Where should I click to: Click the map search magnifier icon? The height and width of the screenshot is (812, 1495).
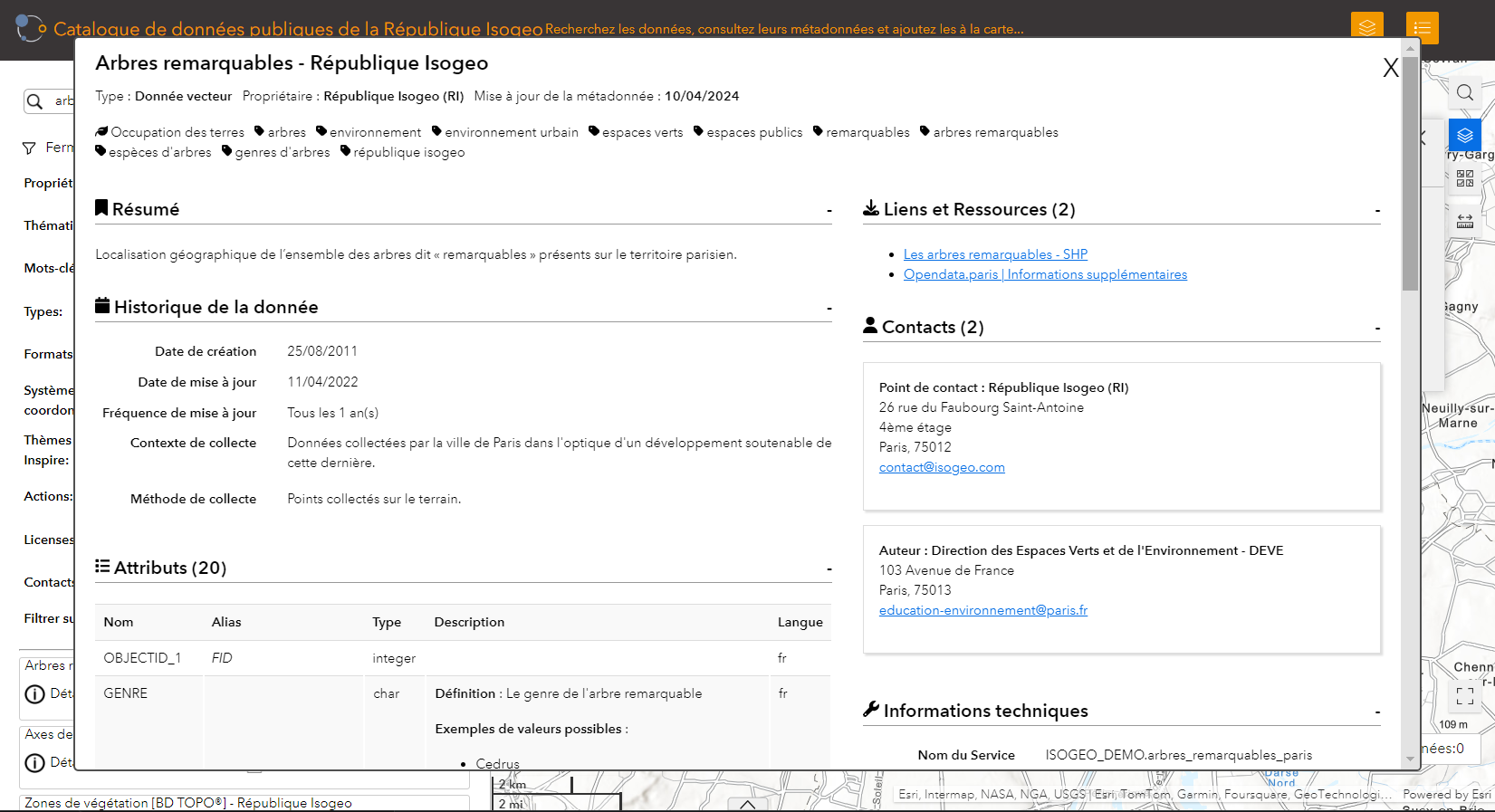(1465, 92)
